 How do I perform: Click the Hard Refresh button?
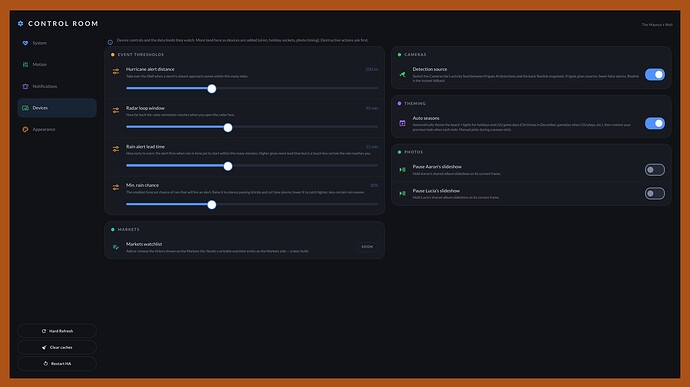point(57,331)
